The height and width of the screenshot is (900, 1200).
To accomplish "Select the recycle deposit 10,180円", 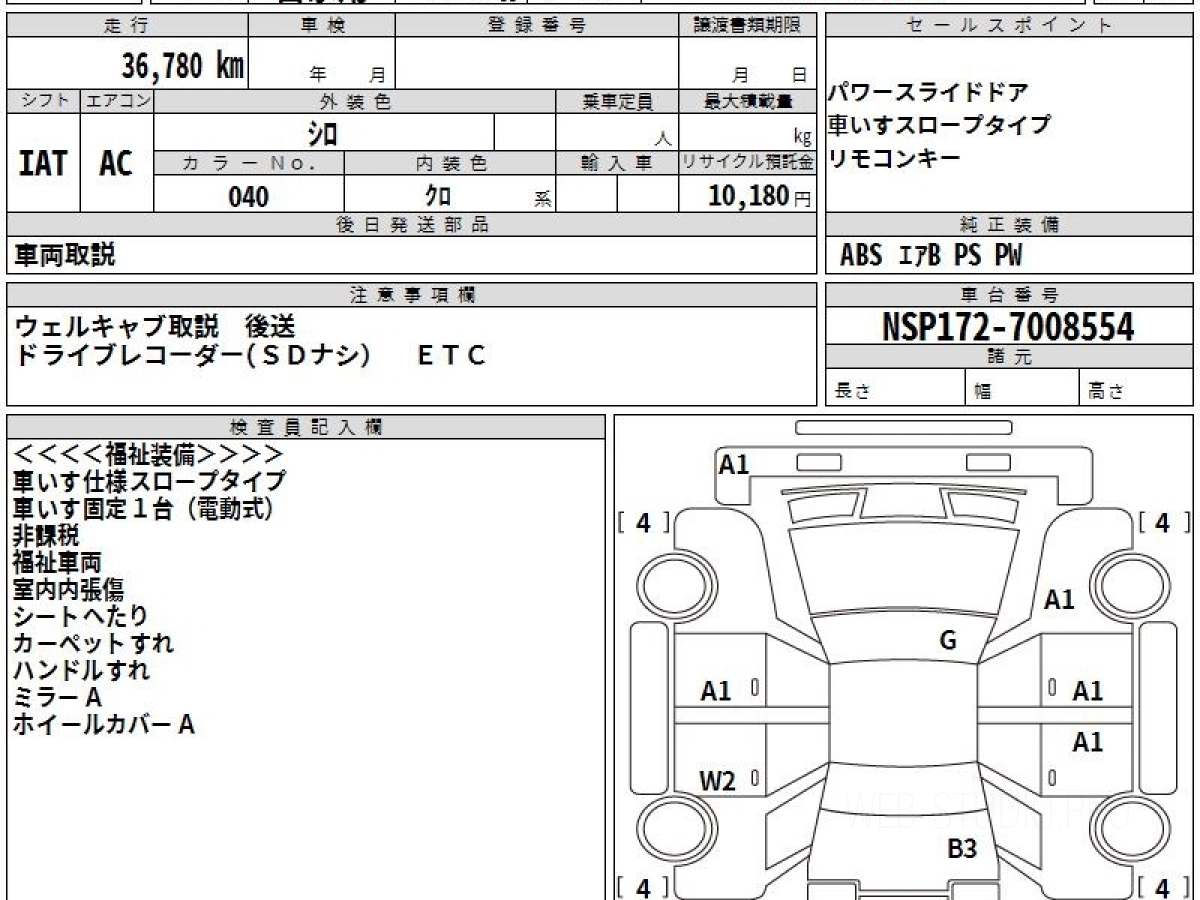I will coord(760,196).
